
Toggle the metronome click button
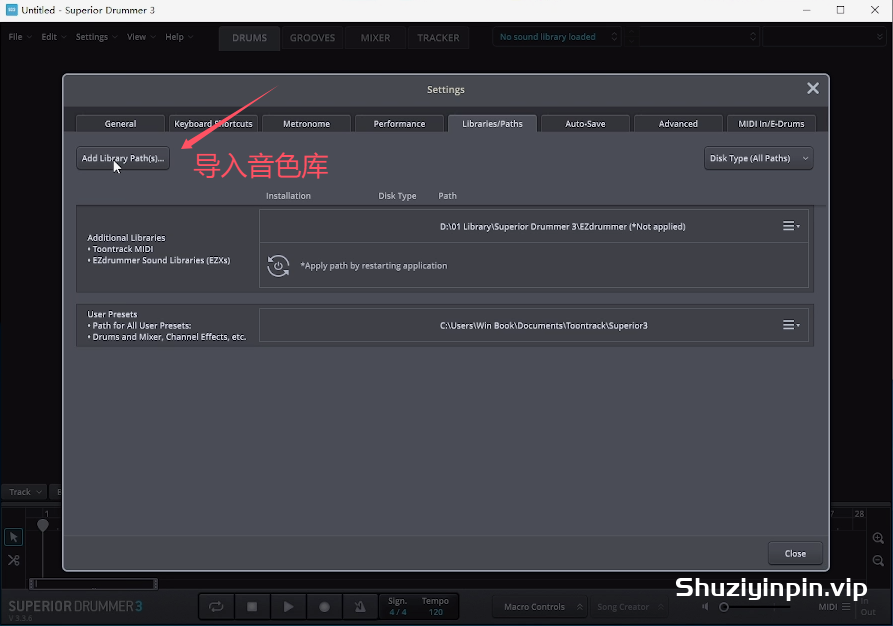tap(360, 607)
